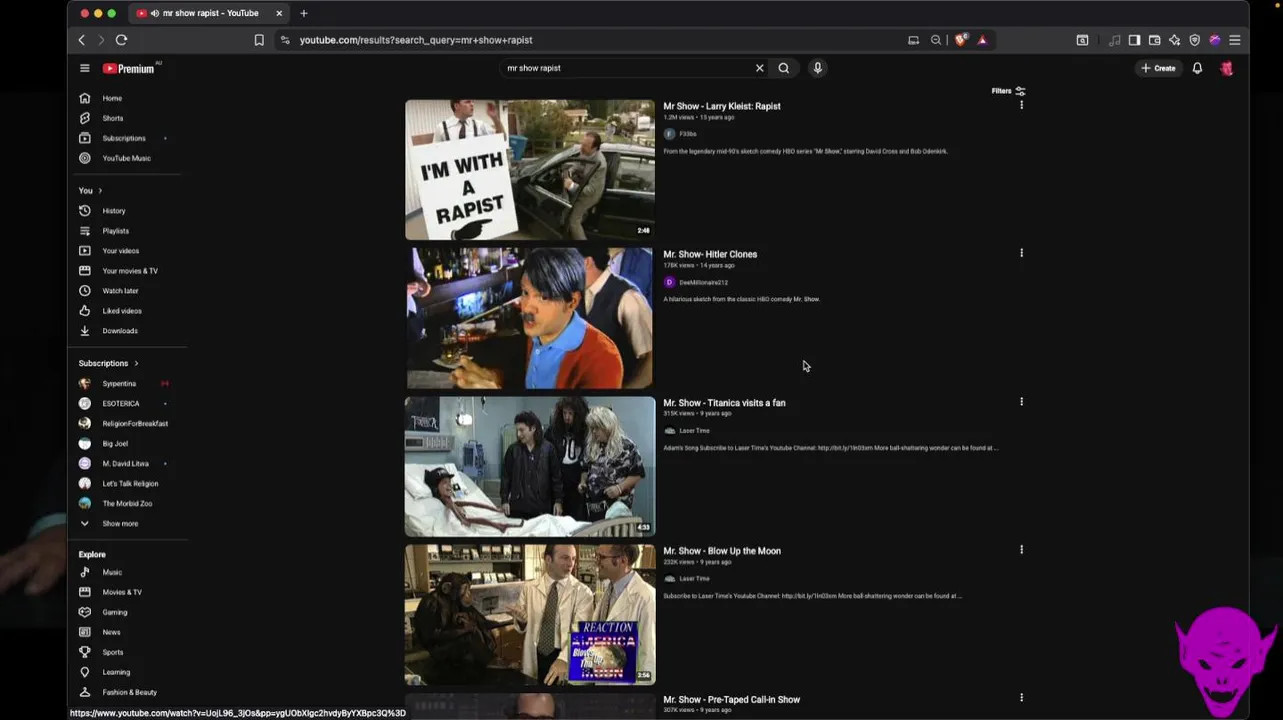The height and width of the screenshot is (720, 1283).
Task: Open The Morbid Zoo channel
Action: tap(127, 503)
